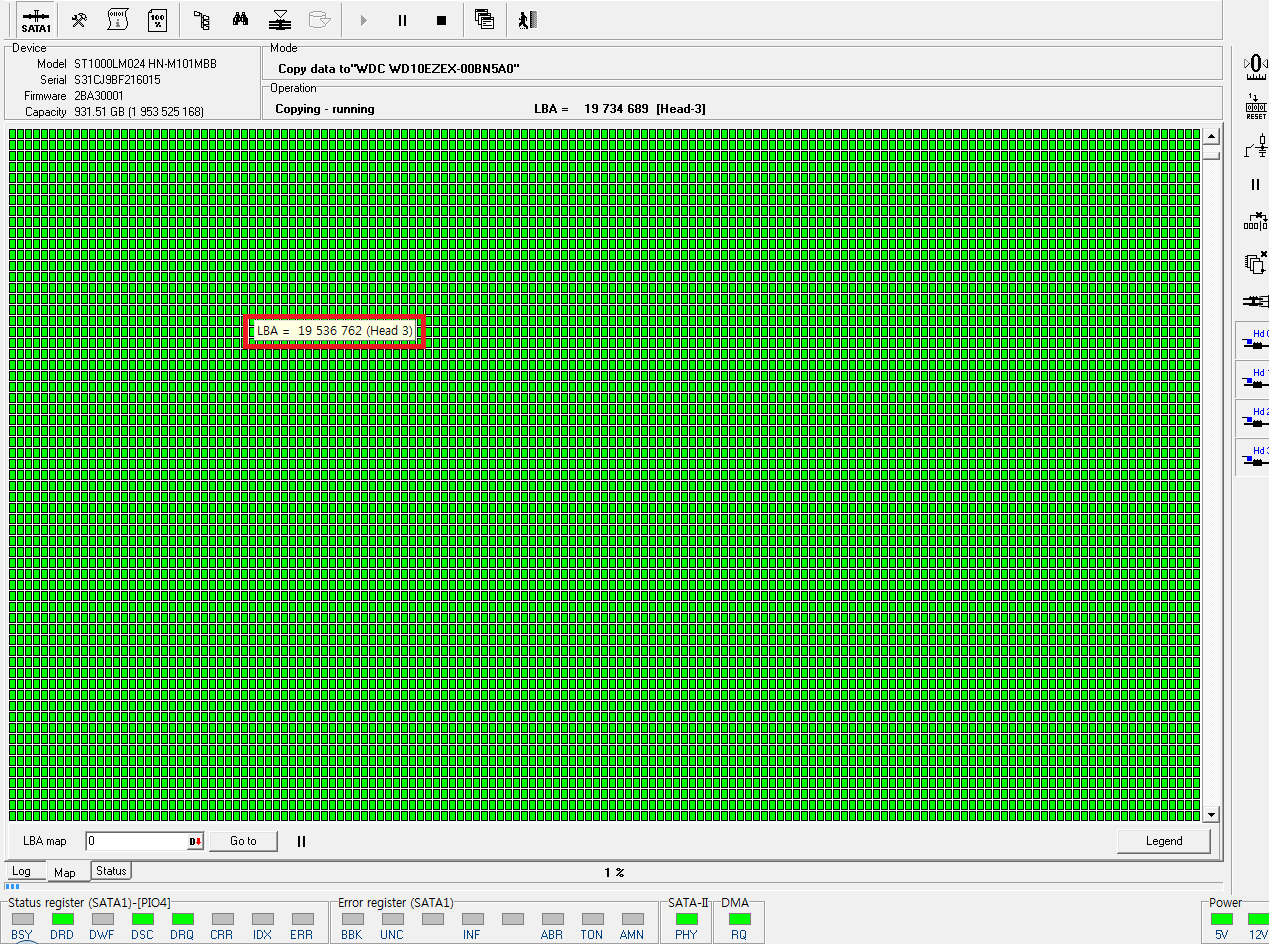This screenshot has height=944, width=1269.
Task: Click the pause icon on the right sidebar
Action: click(x=1255, y=184)
